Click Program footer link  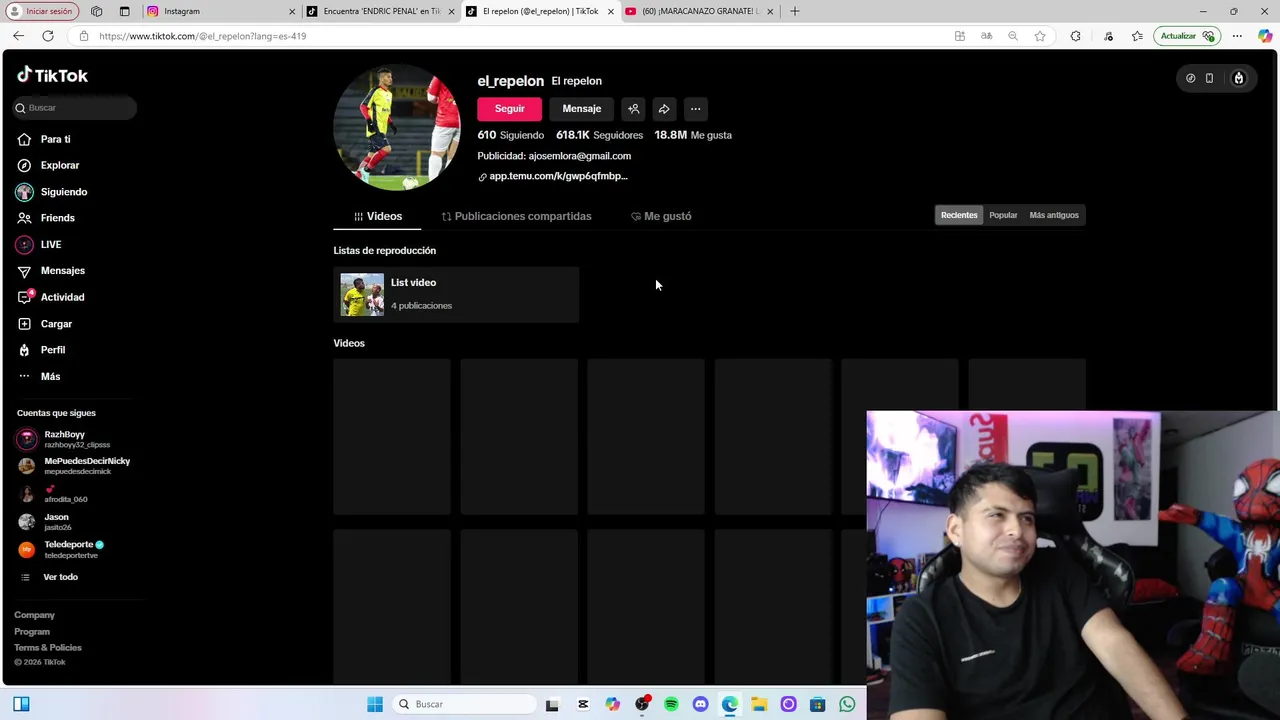(32, 632)
